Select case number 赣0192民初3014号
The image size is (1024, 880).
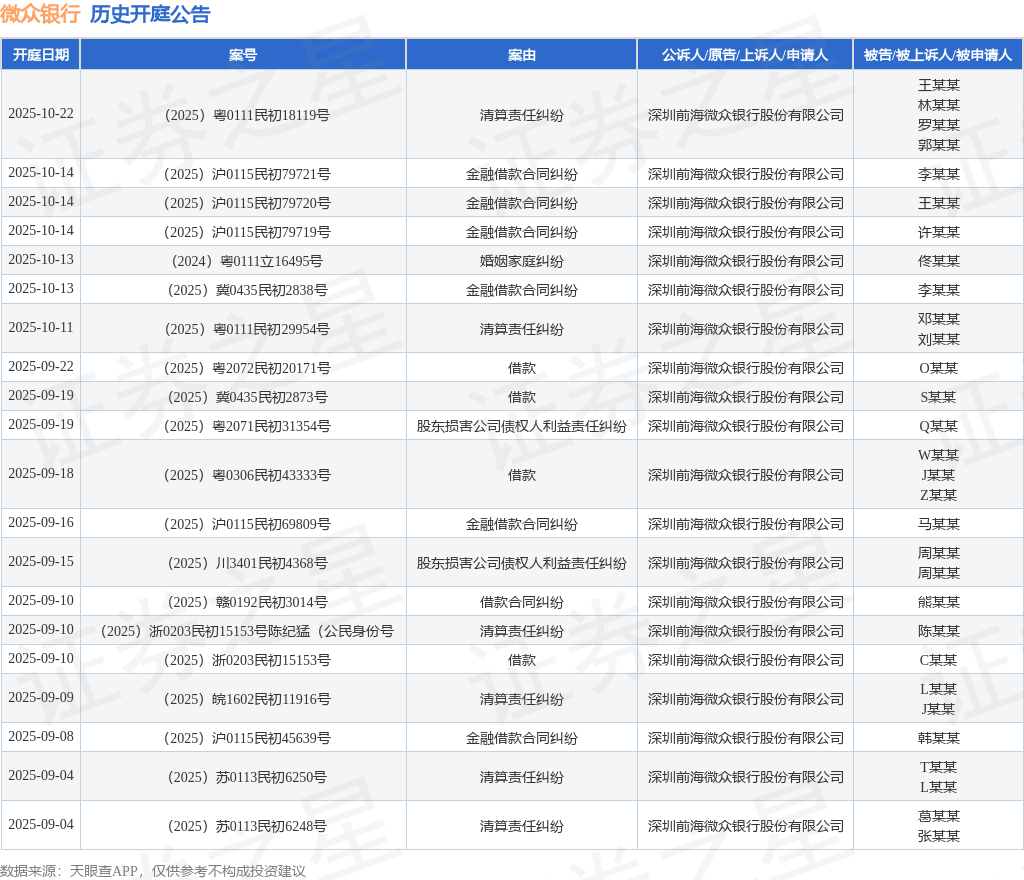click(x=247, y=602)
